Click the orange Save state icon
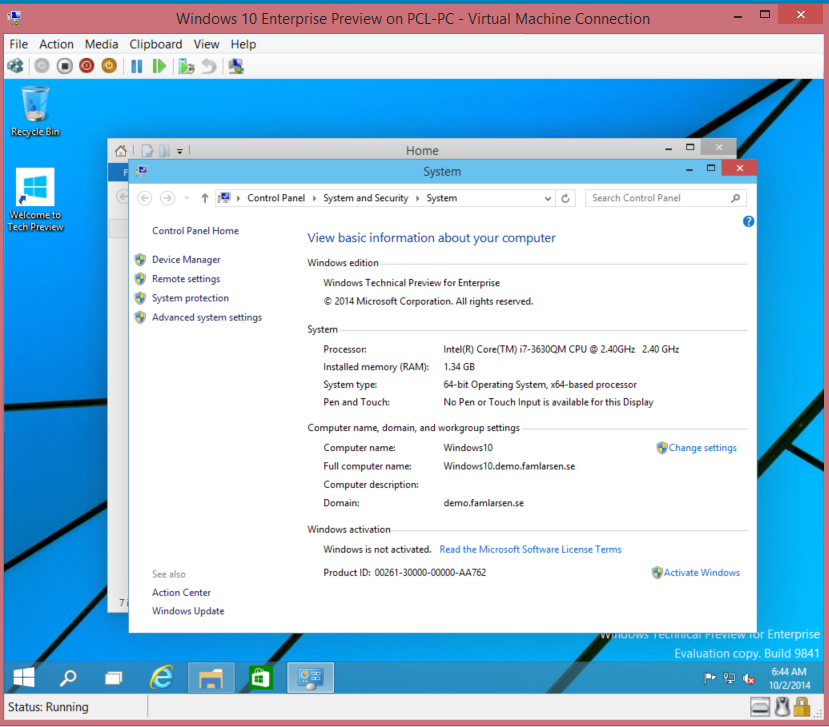The height and width of the screenshot is (727, 829). [108, 66]
